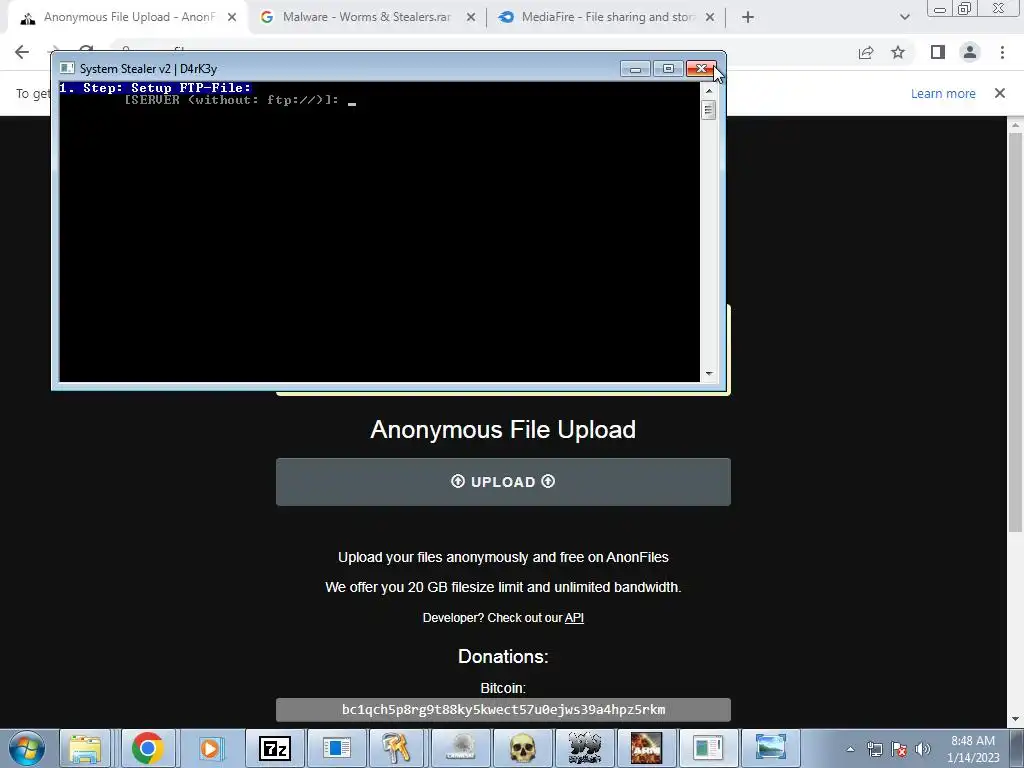The image size is (1024, 768).
Task: Close the MediaFire tab
Action: (x=710, y=18)
